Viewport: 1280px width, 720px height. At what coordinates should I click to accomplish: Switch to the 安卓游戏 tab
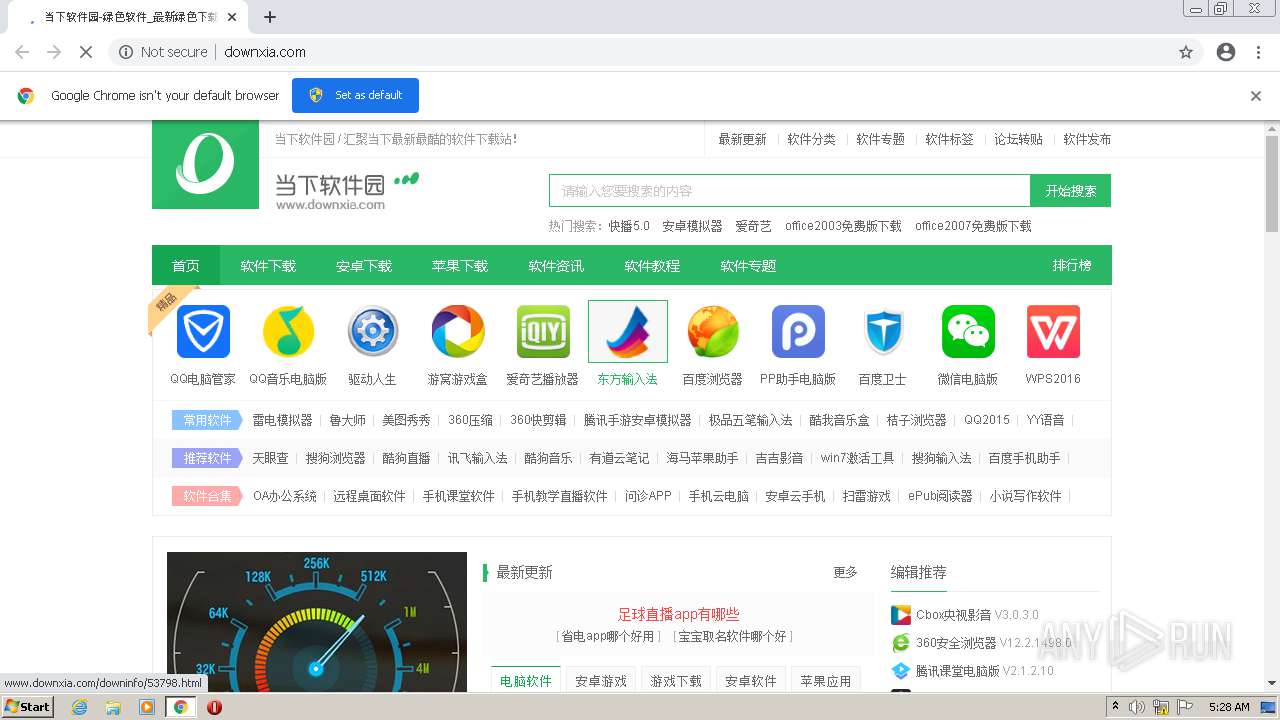(601, 680)
